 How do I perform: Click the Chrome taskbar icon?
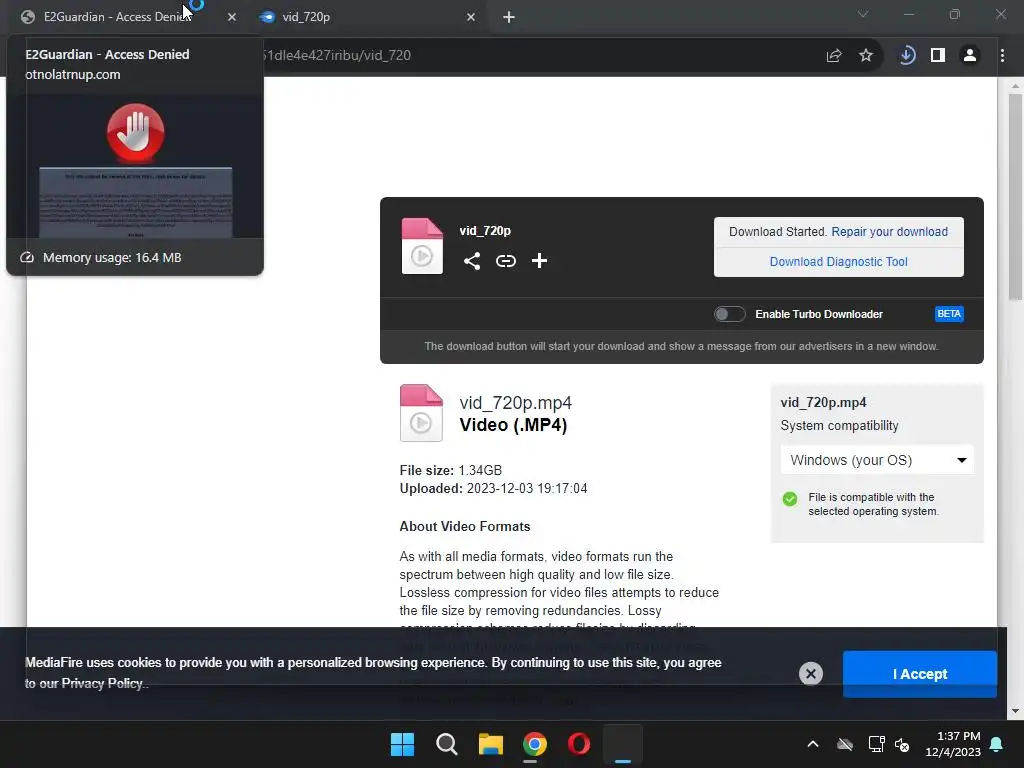click(534, 744)
